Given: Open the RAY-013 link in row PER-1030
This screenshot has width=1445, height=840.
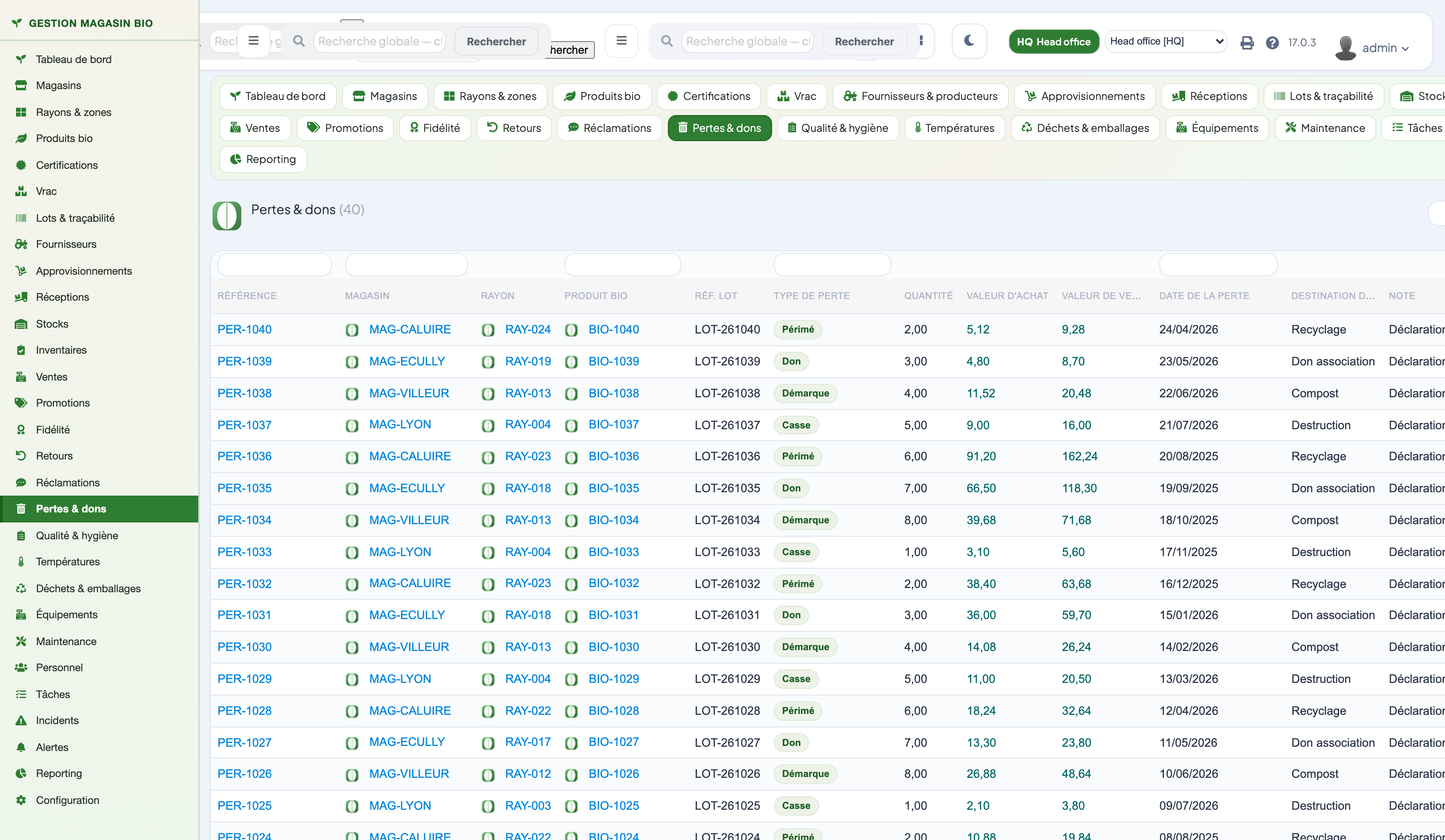Looking at the screenshot, I should click(528, 647).
